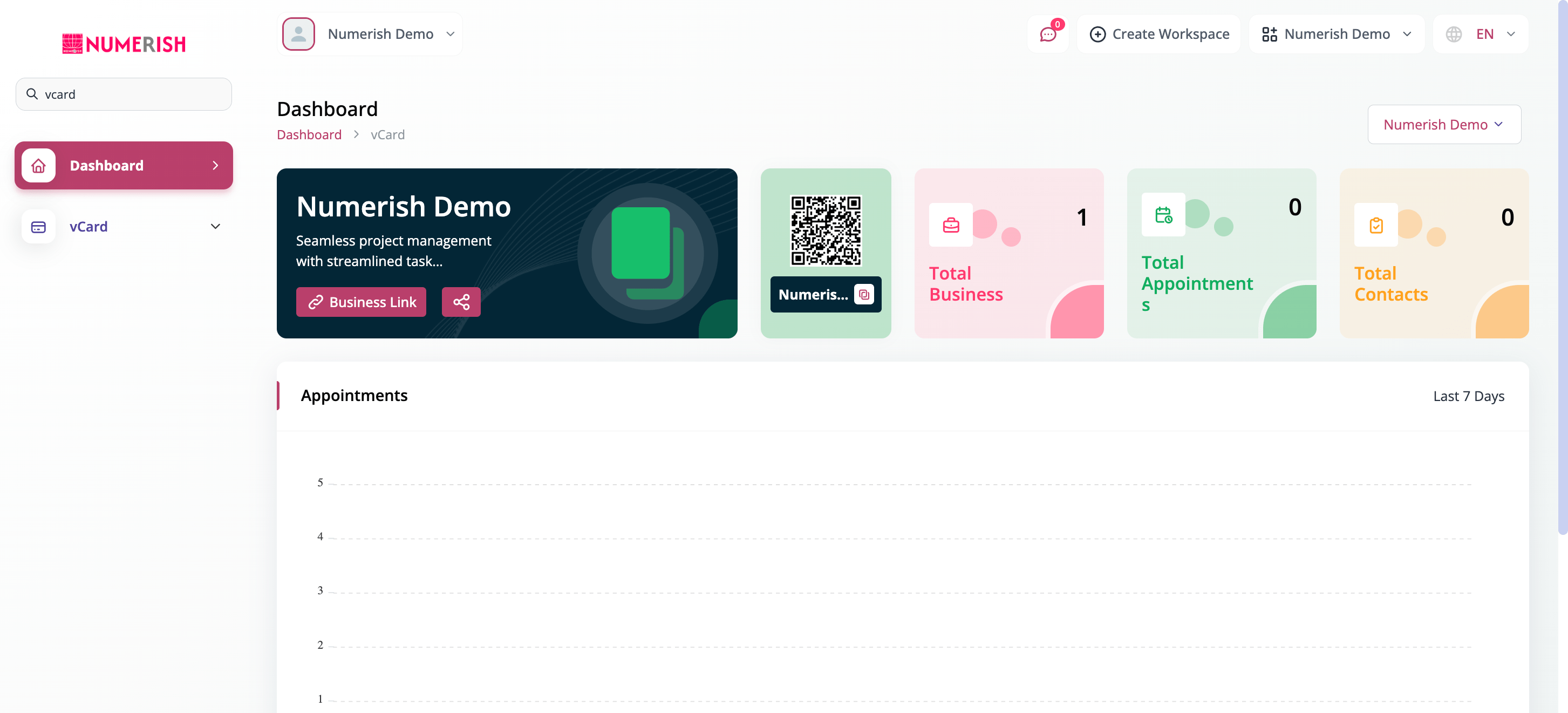Click the Total Business card label

[966, 284]
